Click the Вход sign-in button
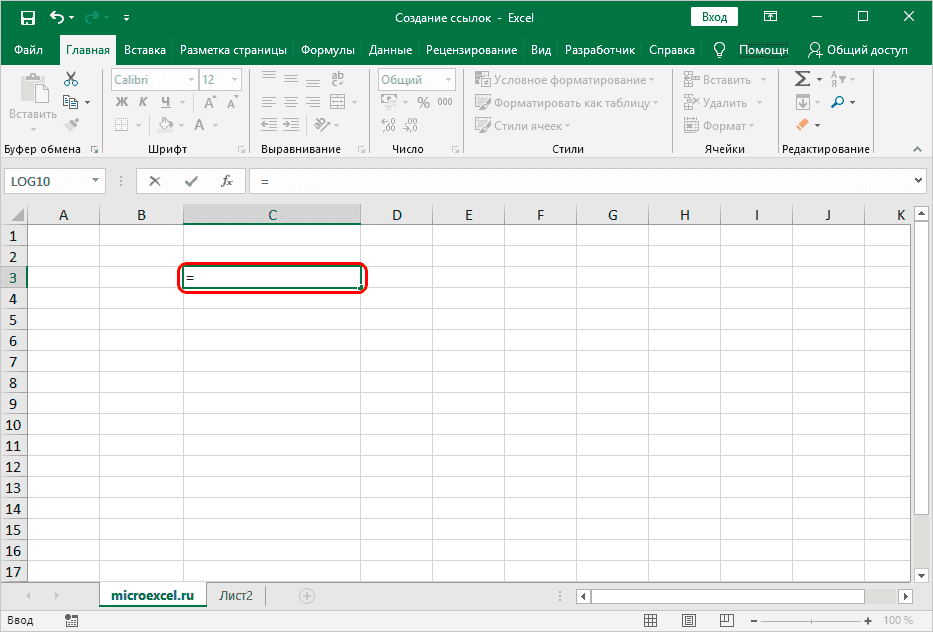The width and height of the screenshot is (933, 632). (714, 18)
